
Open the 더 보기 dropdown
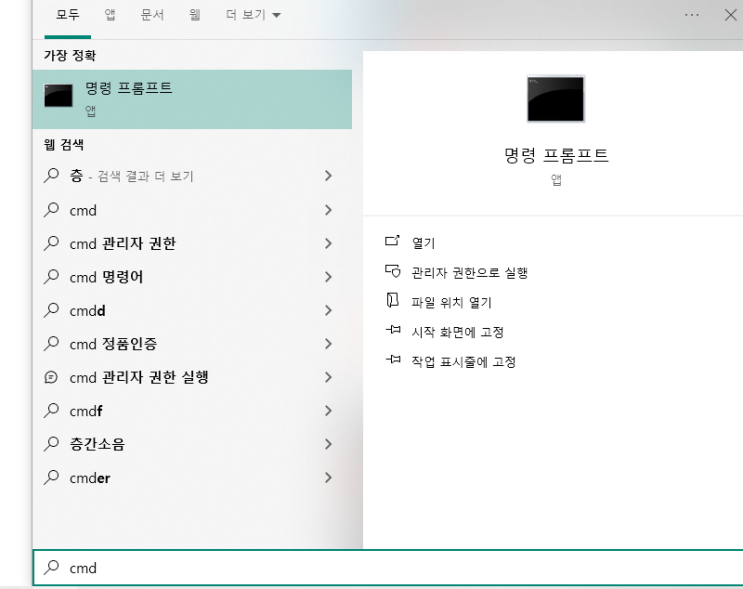[x=253, y=15]
